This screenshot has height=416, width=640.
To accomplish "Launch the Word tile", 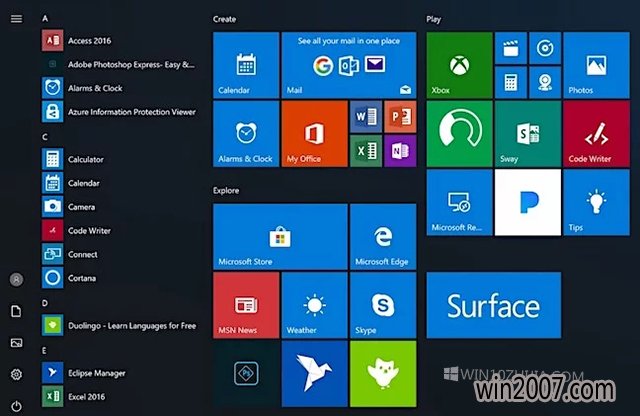I will click(x=366, y=117).
